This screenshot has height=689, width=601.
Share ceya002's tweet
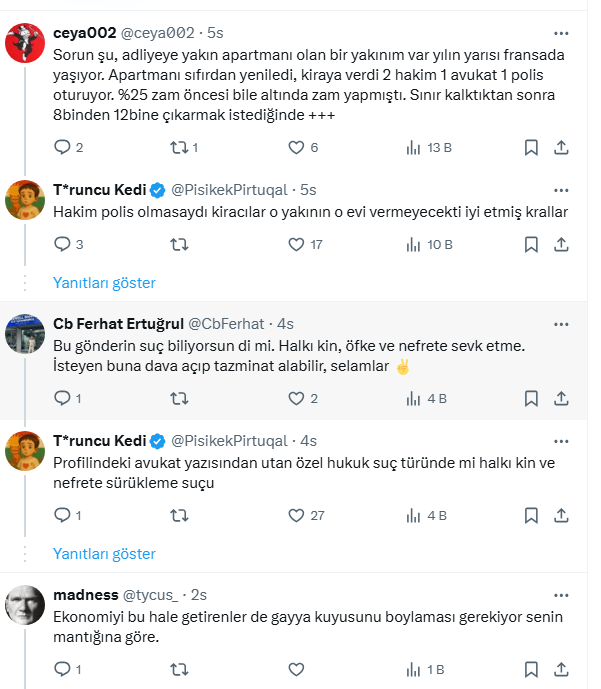tap(562, 147)
